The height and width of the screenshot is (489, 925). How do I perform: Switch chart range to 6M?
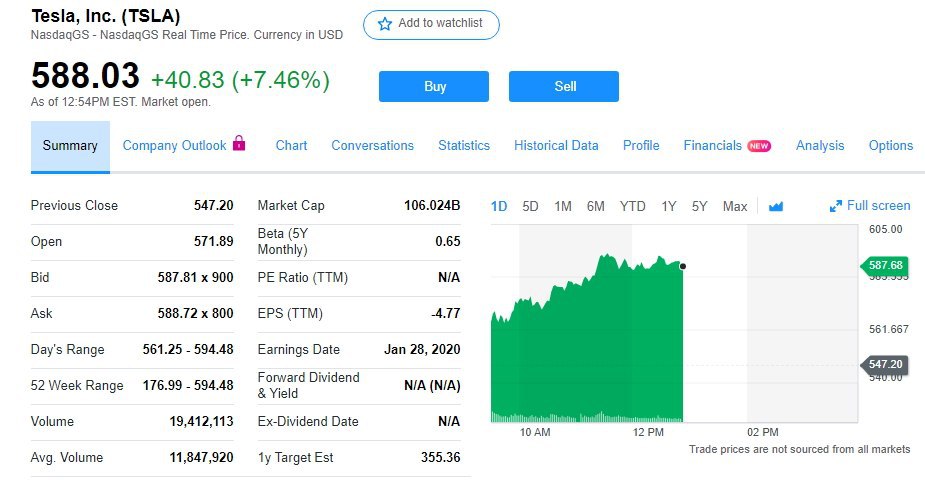pyautogui.click(x=596, y=206)
